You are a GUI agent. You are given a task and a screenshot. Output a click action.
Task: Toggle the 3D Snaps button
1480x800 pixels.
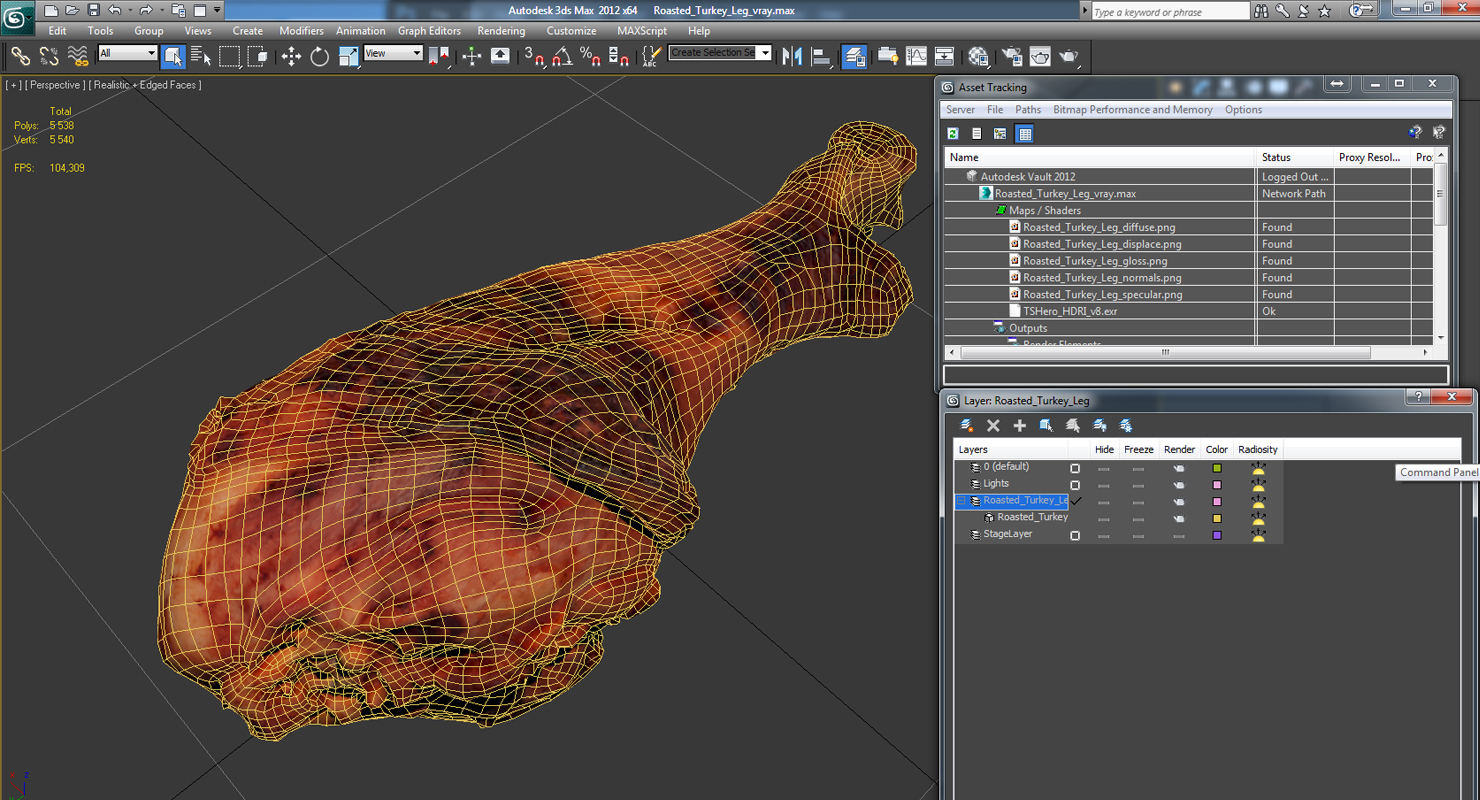[534, 56]
